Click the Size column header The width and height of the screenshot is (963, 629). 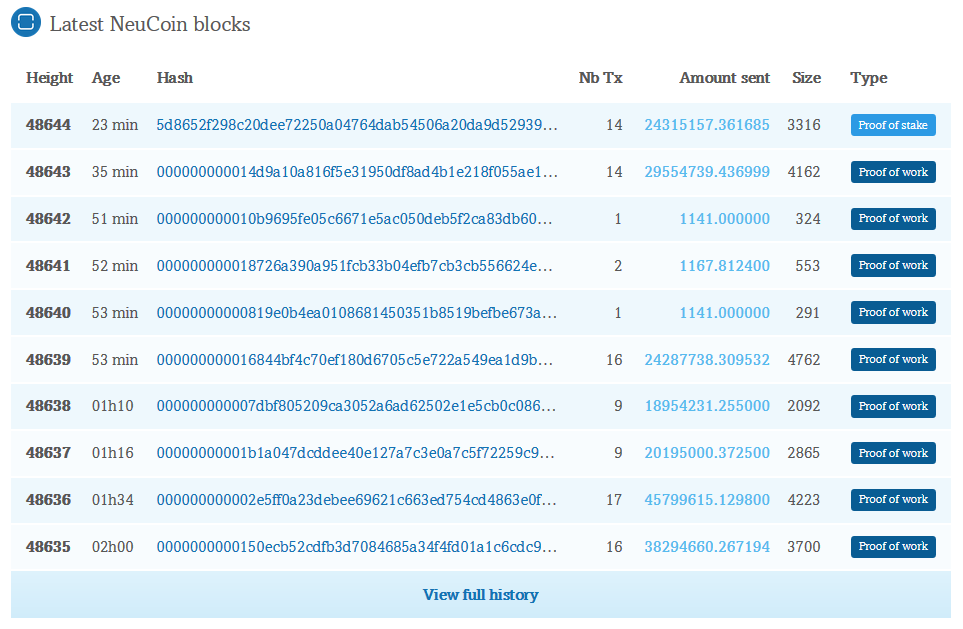806,78
